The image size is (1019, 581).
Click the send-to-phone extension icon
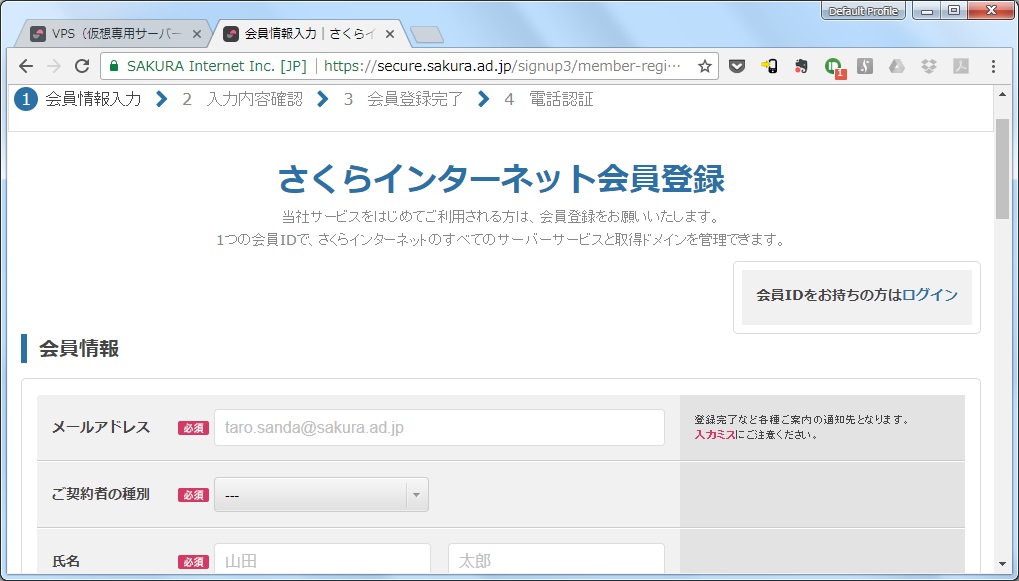click(x=769, y=66)
